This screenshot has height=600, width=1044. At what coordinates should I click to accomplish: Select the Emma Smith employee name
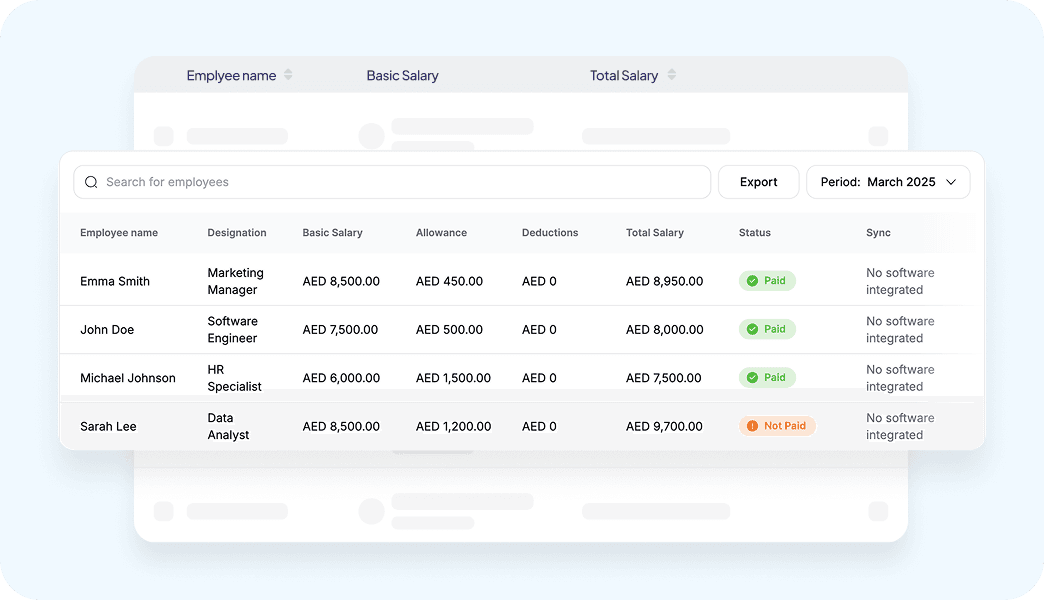click(115, 281)
